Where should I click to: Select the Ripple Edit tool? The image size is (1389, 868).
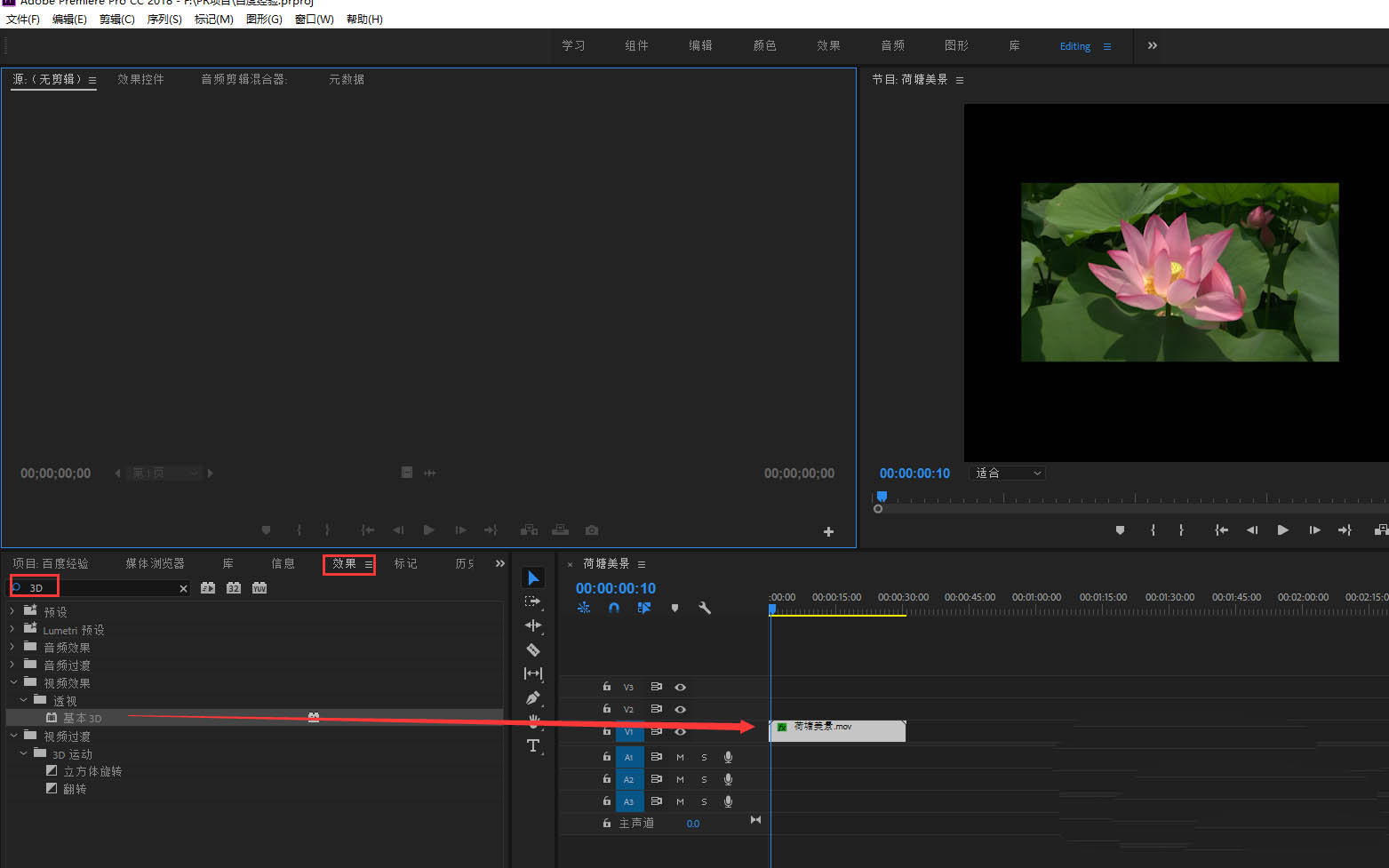532,625
